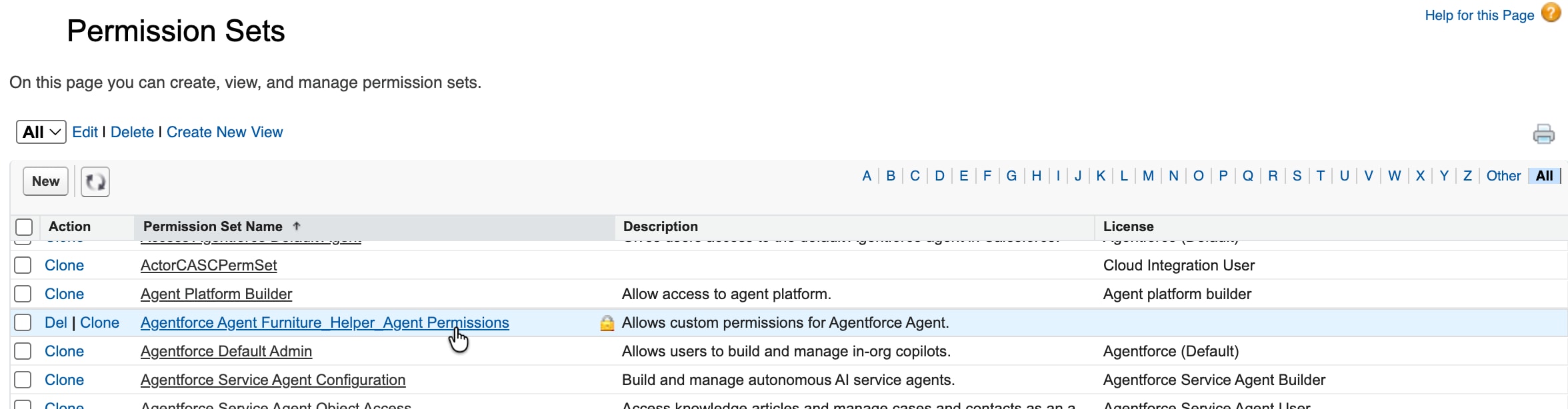The width and height of the screenshot is (1568, 409).
Task: Click sort arrow on Permission Set Name
Action: (x=297, y=226)
